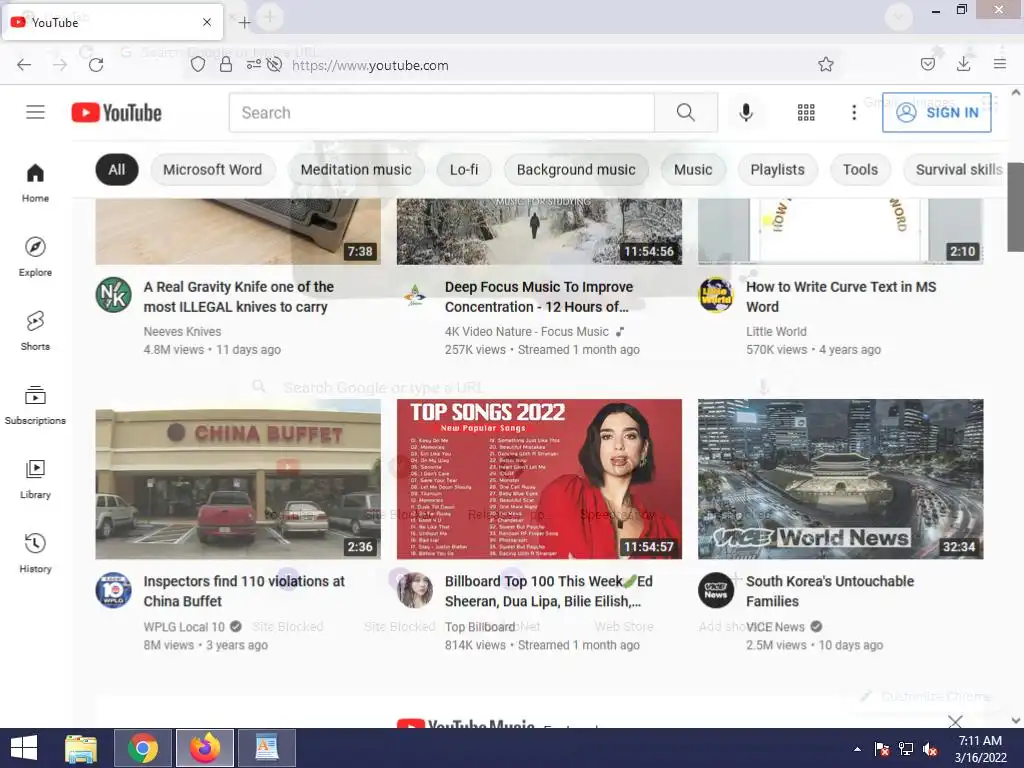Viewport: 1024px width, 768px height.
Task: Open Firefox application menu
Action: coord(1000,64)
